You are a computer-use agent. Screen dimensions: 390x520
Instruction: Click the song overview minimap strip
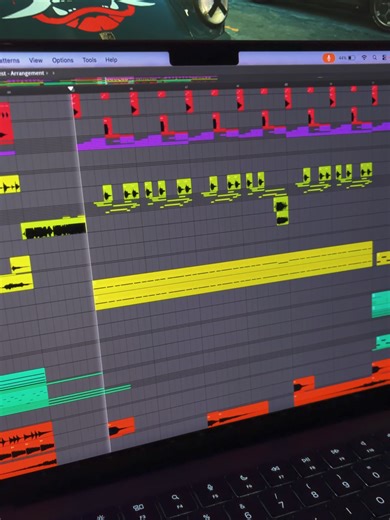(110, 81)
